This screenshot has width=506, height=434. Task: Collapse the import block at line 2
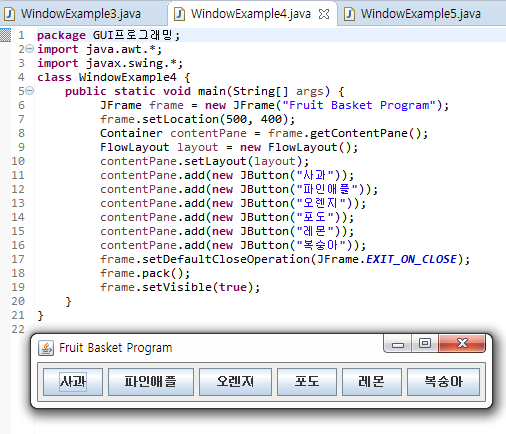[30, 49]
